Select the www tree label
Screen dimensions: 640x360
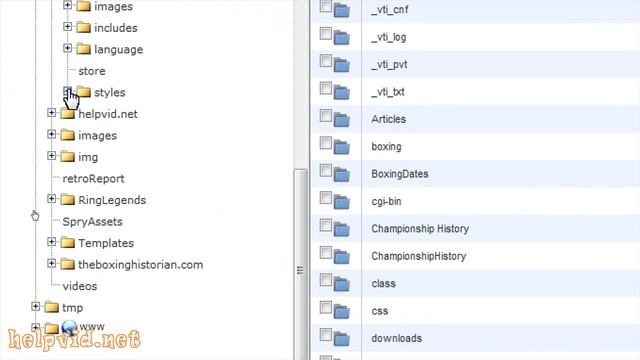(92, 327)
